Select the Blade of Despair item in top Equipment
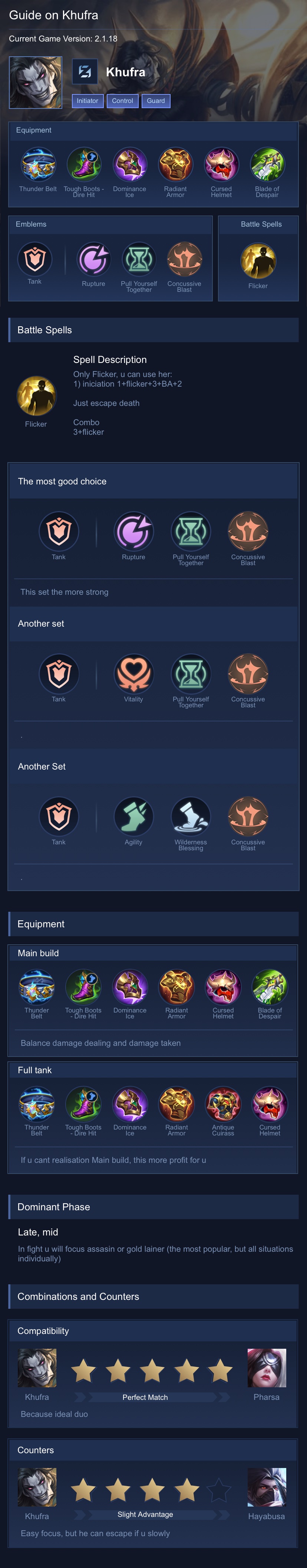This screenshot has width=307, height=1568. [267, 165]
